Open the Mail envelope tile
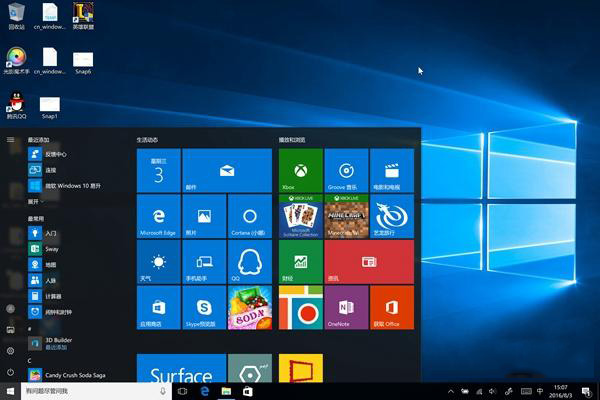Image resolution: width=600 pixels, height=400 pixels. [x=227, y=170]
